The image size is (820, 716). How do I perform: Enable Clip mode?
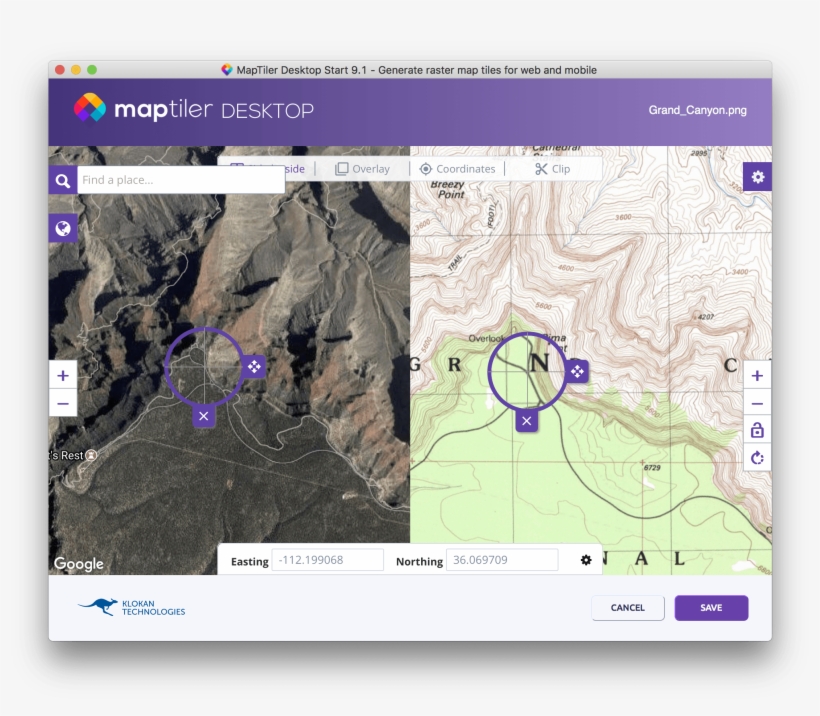(555, 168)
